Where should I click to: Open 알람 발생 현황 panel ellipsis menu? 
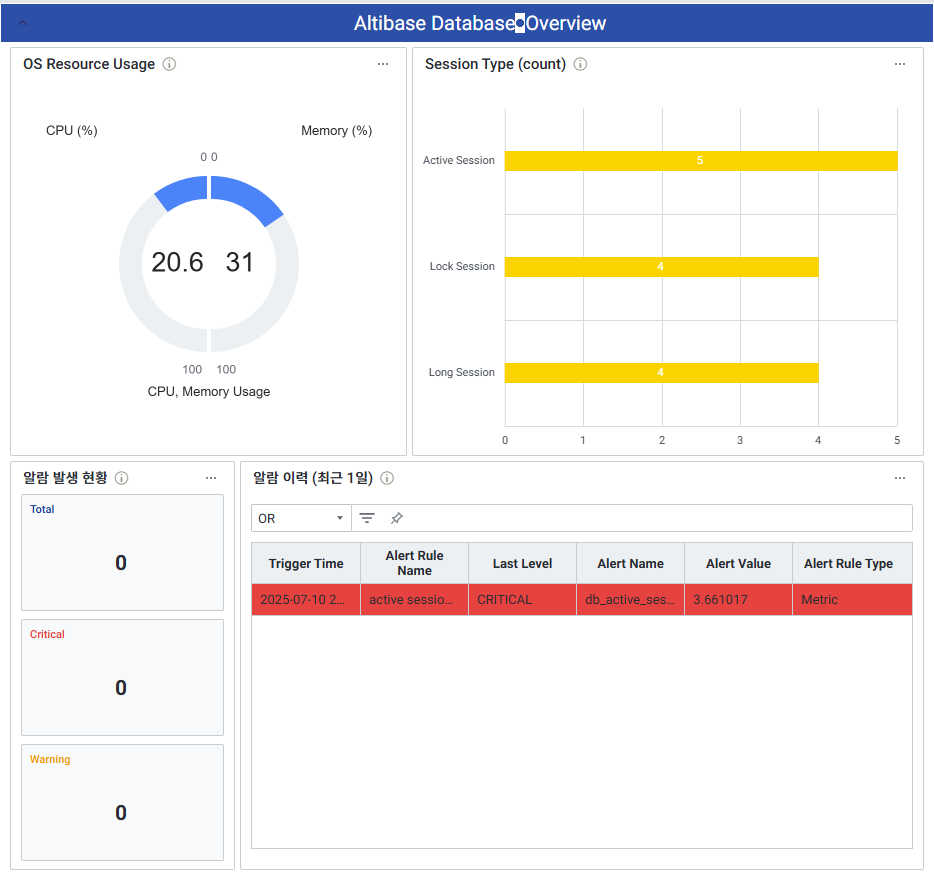[211, 478]
